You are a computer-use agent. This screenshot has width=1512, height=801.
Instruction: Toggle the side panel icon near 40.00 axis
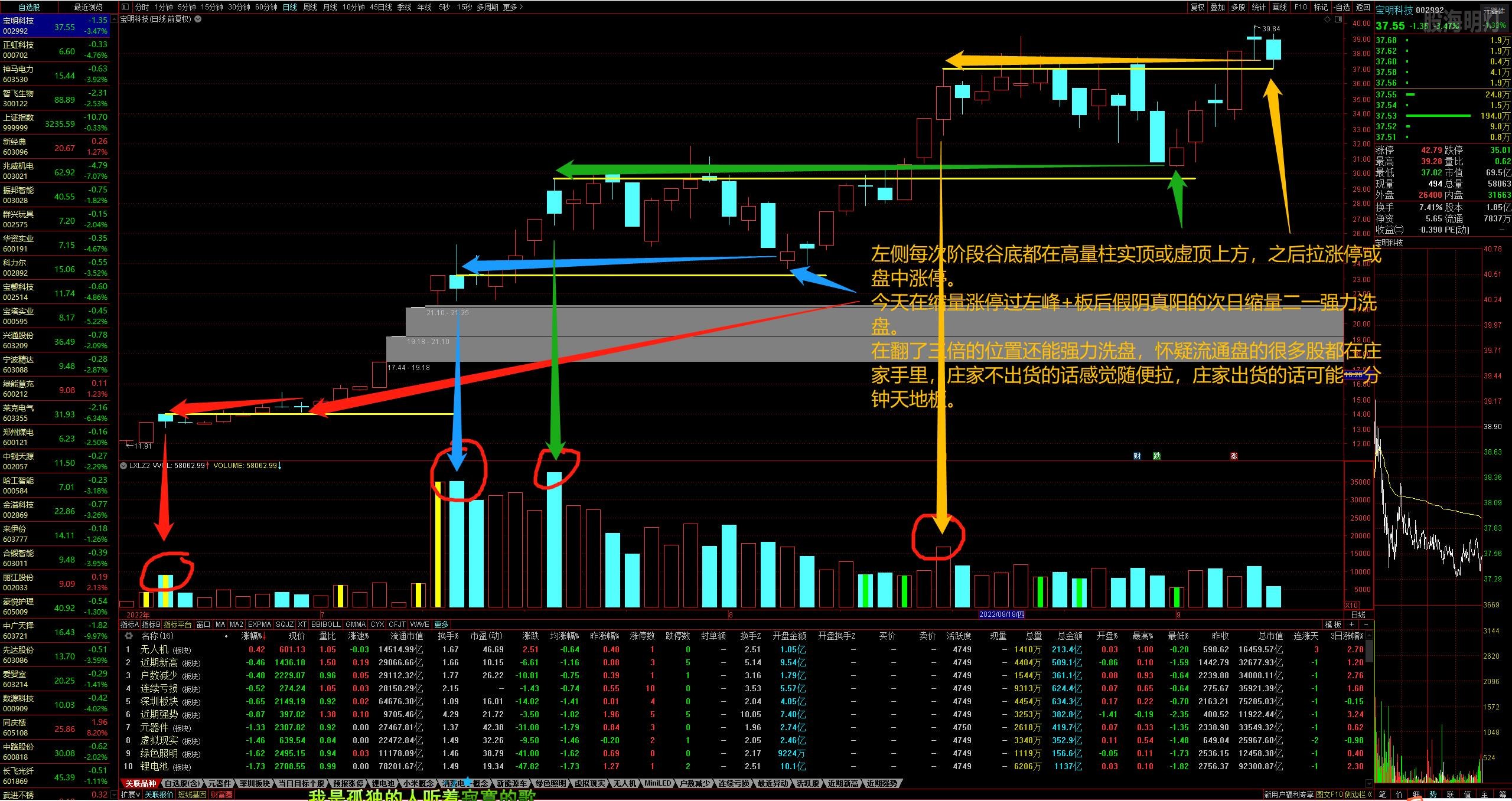[x=1338, y=19]
